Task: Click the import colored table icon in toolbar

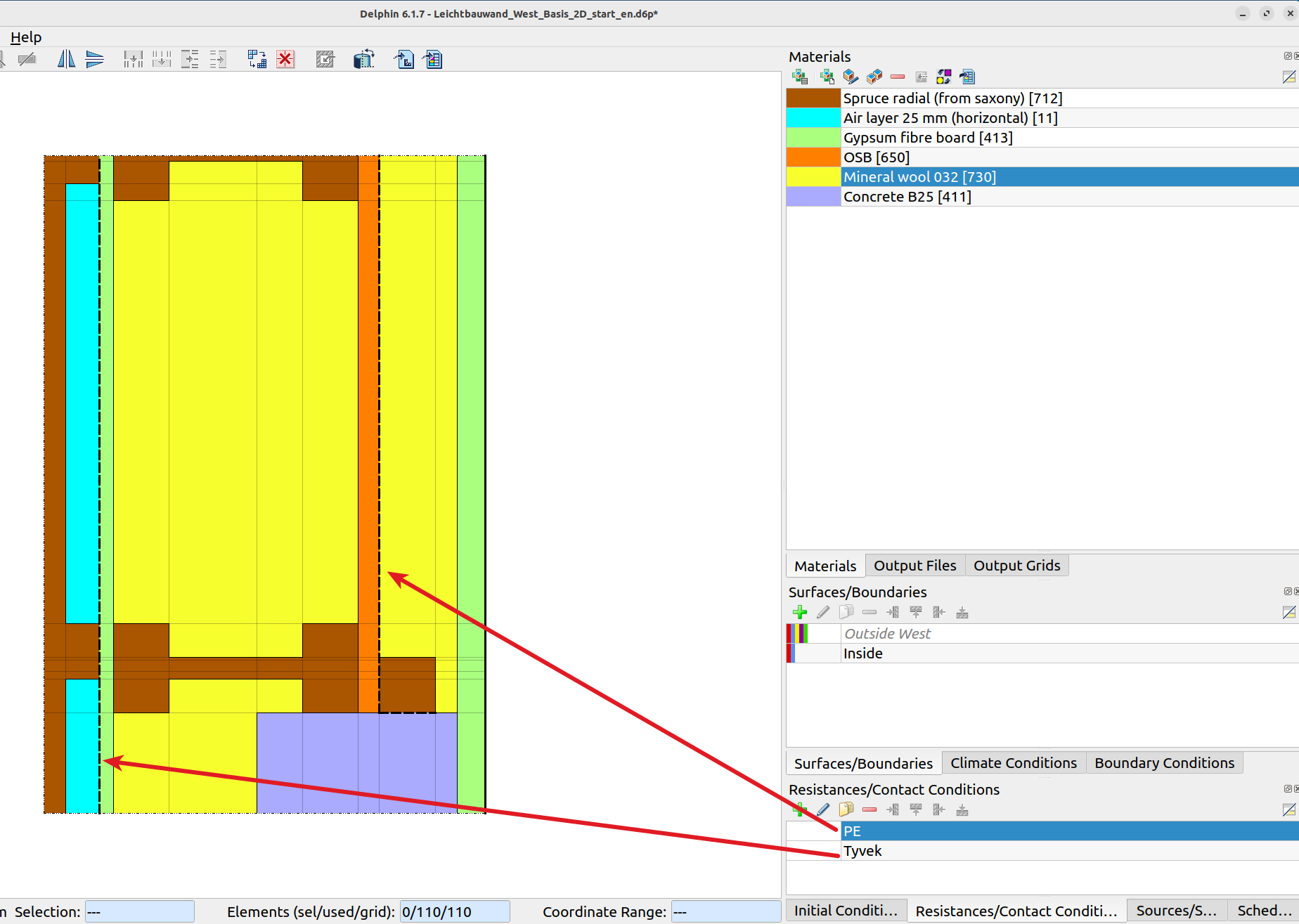Action: (x=433, y=60)
